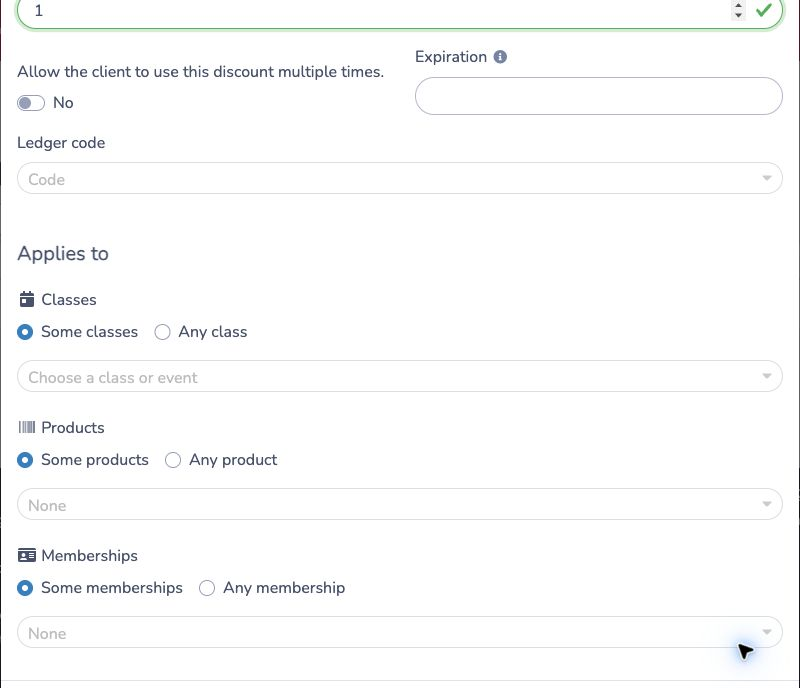
Task: Click the Products barcode icon
Action: click(x=27, y=427)
